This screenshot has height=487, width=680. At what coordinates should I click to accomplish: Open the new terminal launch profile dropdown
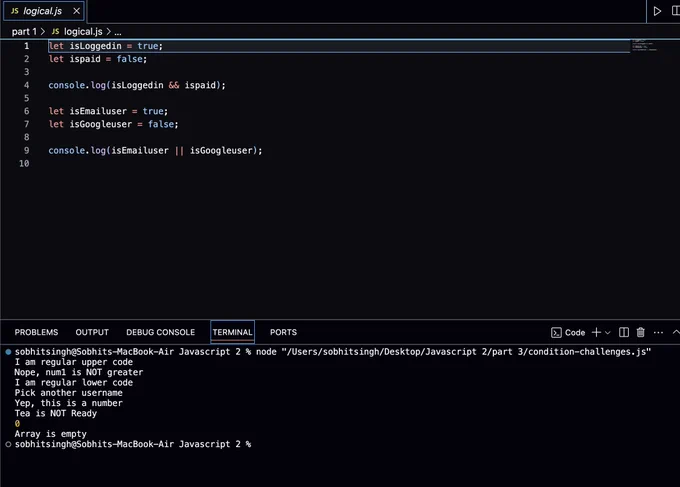[608, 333]
